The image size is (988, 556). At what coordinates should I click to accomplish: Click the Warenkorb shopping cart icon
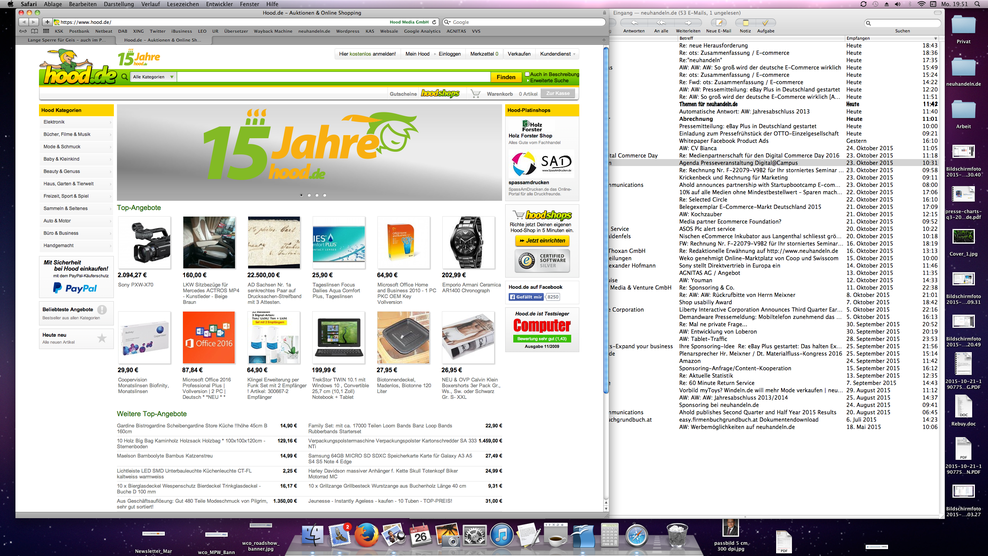click(x=476, y=94)
